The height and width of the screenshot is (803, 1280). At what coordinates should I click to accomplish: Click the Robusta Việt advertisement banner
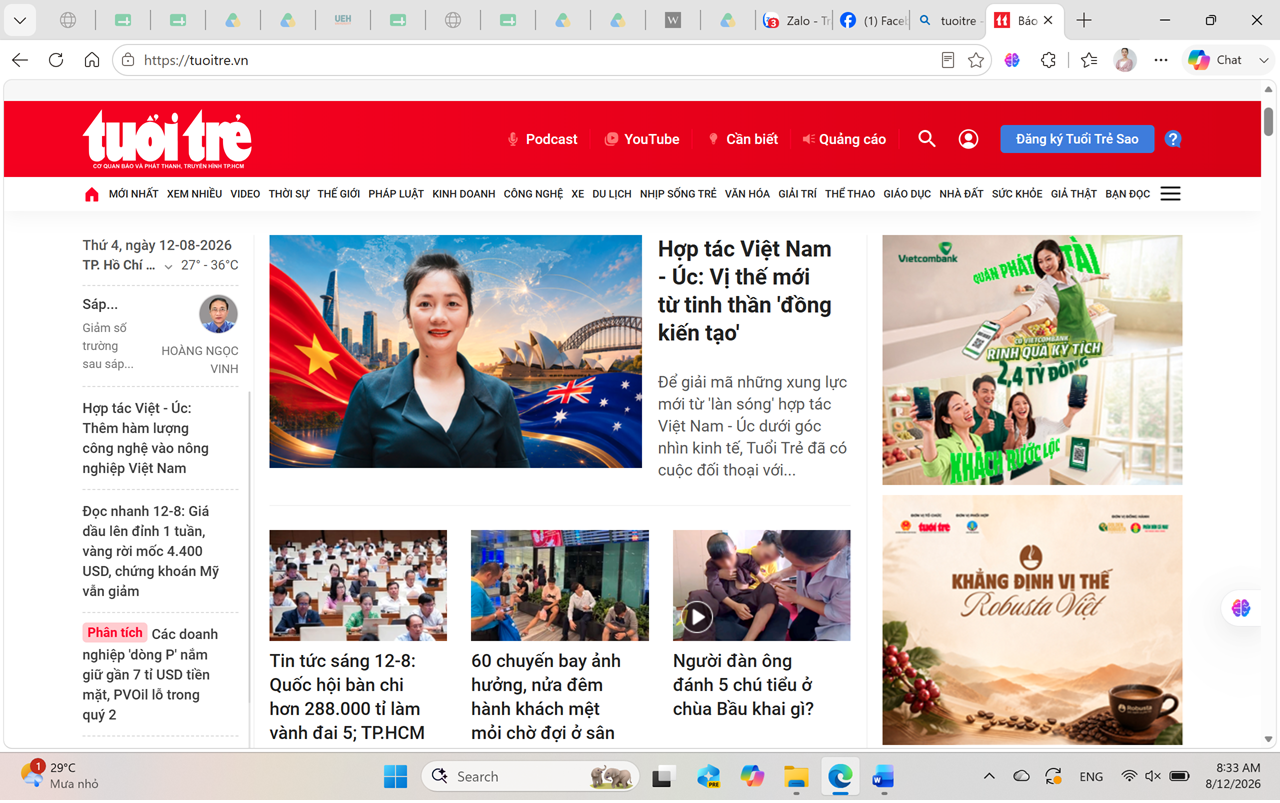click(x=1032, y=620)
